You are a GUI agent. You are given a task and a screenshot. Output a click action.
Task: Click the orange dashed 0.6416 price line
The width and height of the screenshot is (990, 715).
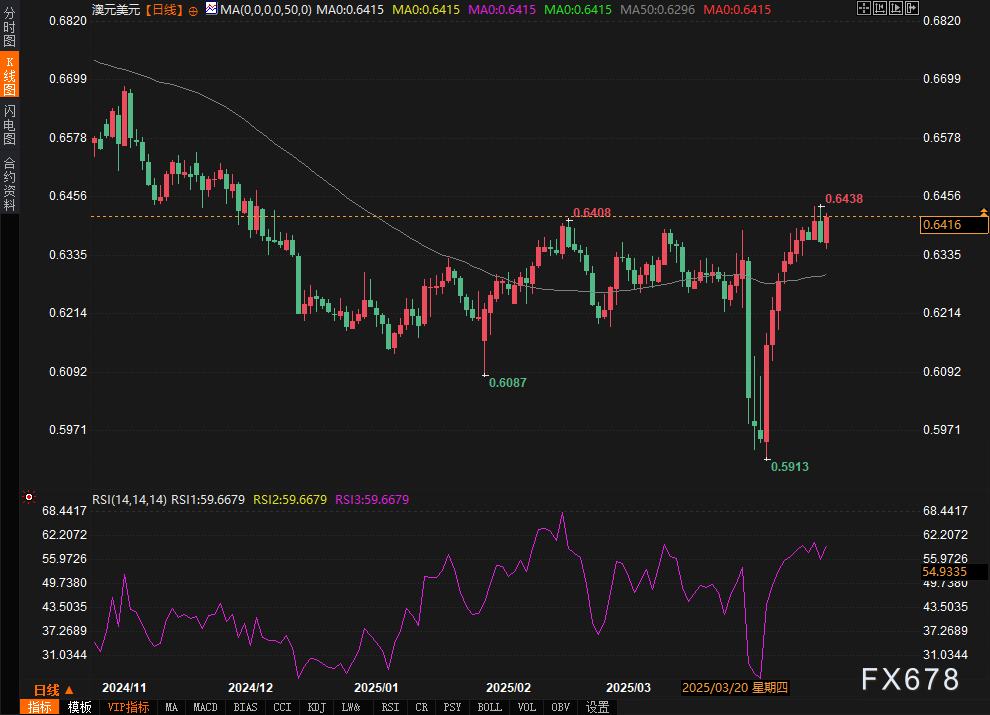point(504,217)
